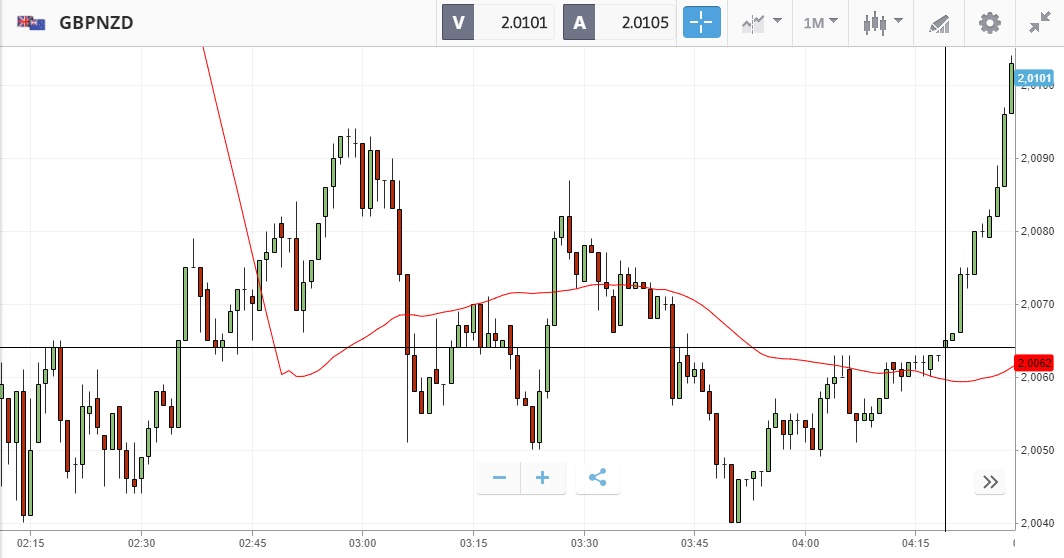1064x558 pixels.
Task: Click the GBPNZD instrument name
Action: [x=98, y=22]
